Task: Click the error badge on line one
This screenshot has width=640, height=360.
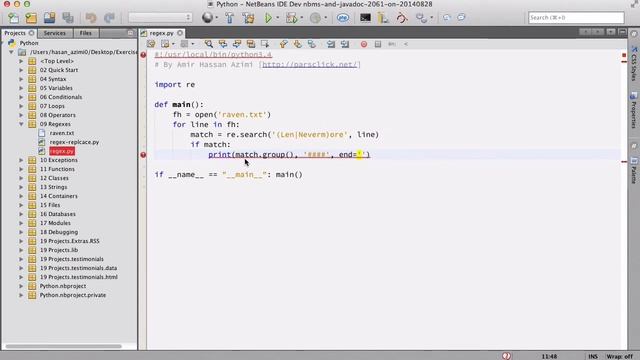Action: click(x=143, y=55)
